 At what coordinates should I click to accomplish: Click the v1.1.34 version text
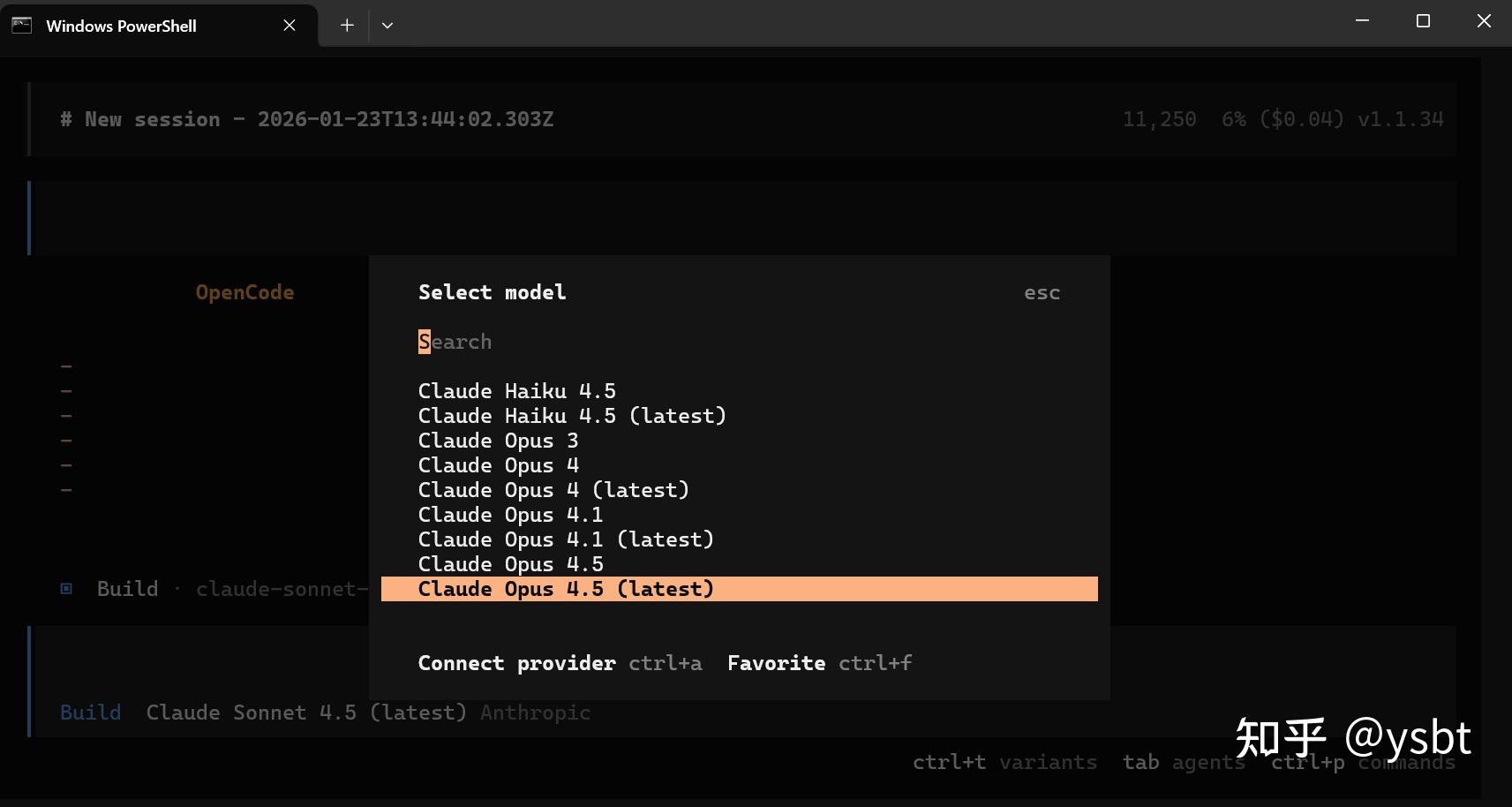pyautogui.click(x=1401, y=119)
